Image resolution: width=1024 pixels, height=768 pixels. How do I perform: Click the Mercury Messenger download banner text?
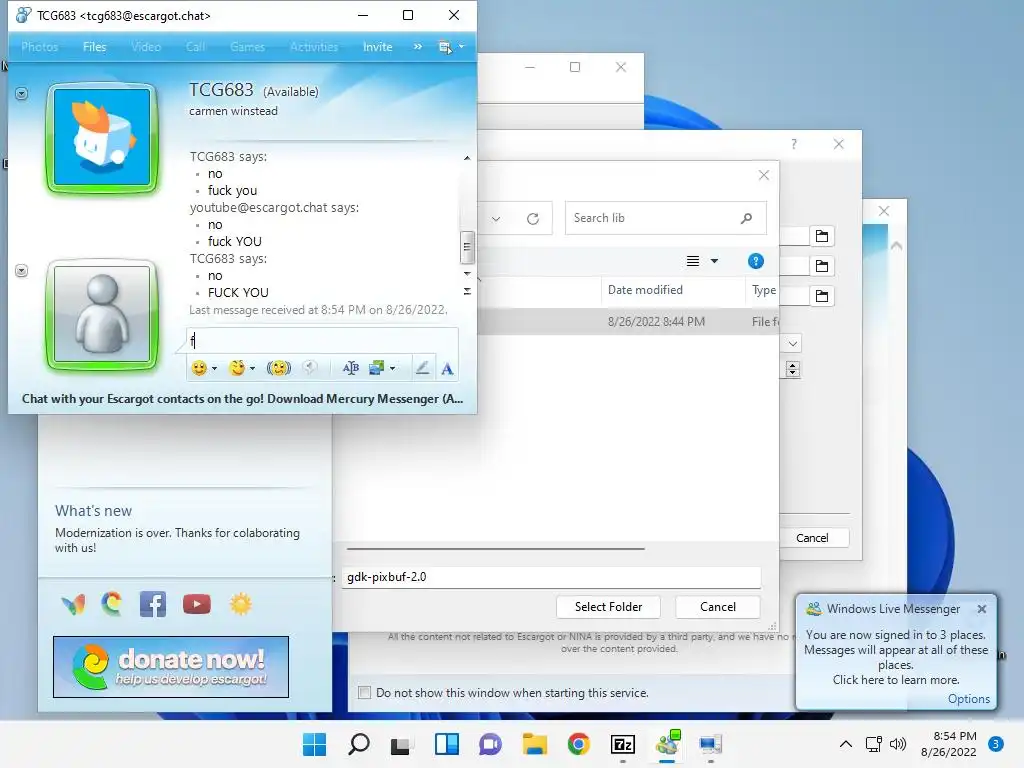[242, 398]
